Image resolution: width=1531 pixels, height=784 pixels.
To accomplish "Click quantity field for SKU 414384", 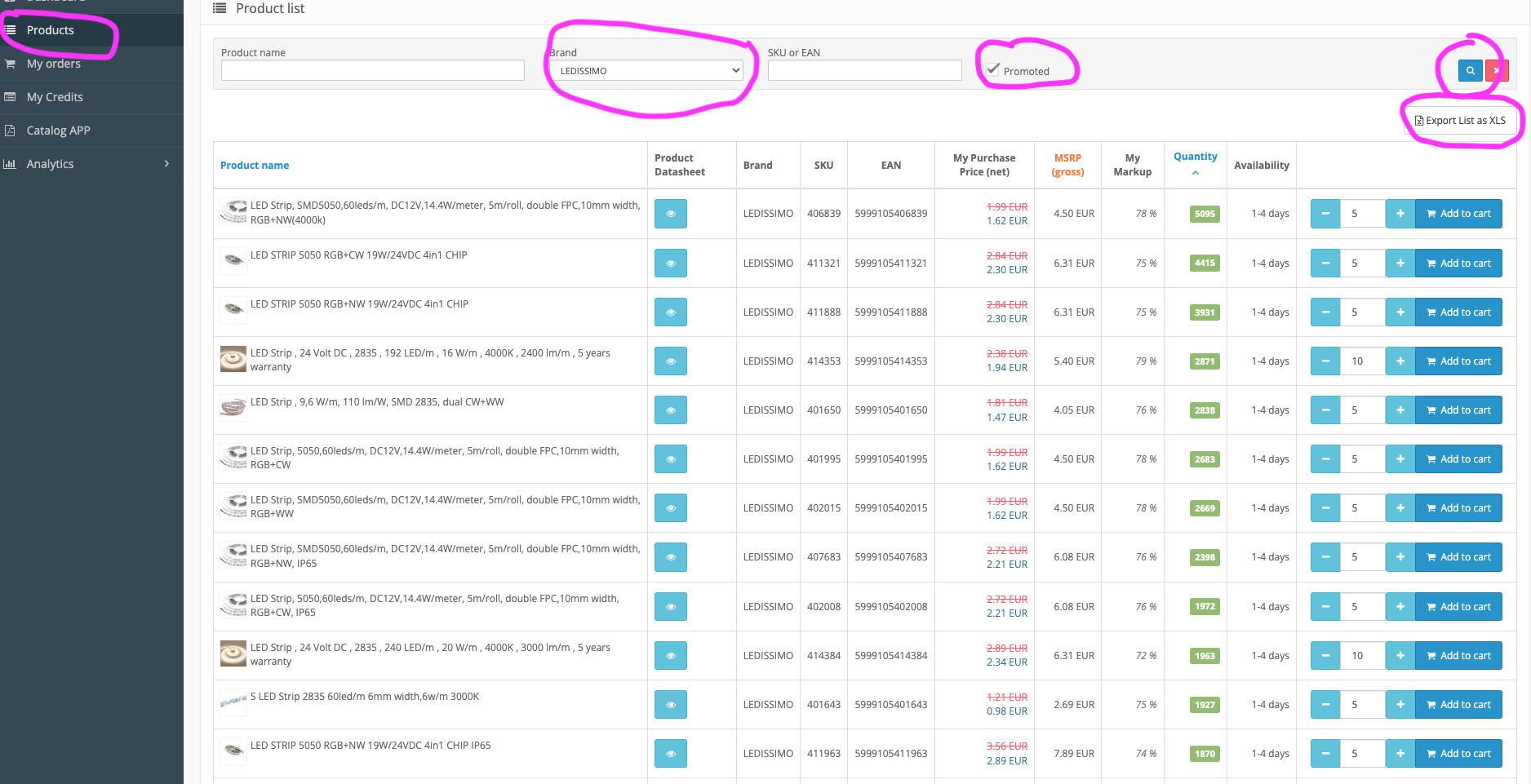I will 1363,656.
